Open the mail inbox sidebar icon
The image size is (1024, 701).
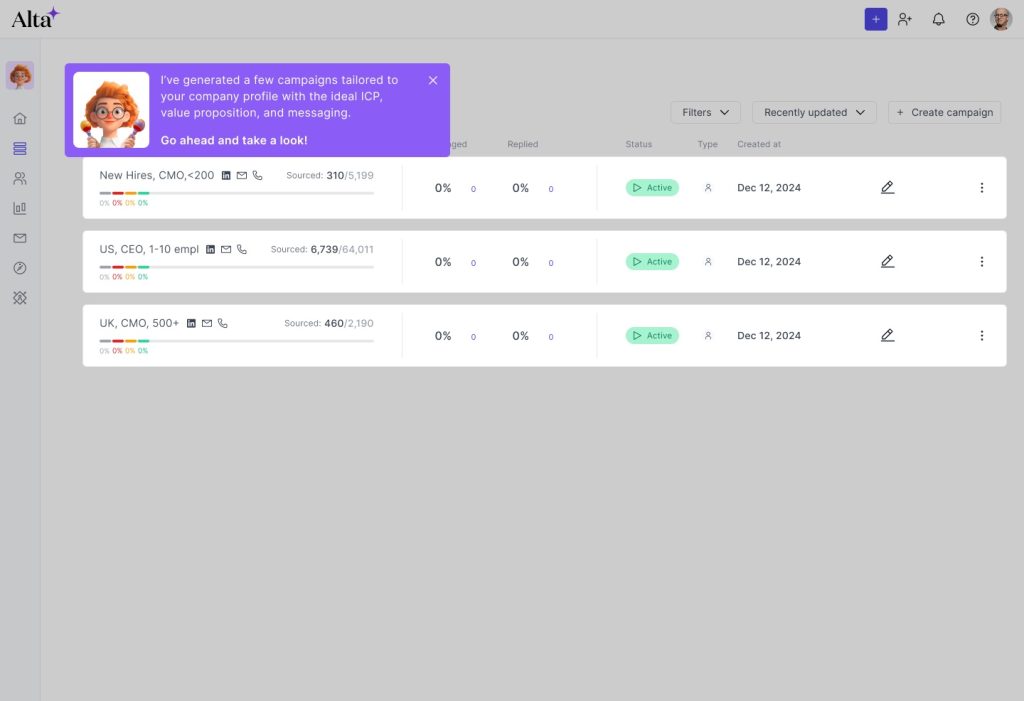tap(20, 238)
